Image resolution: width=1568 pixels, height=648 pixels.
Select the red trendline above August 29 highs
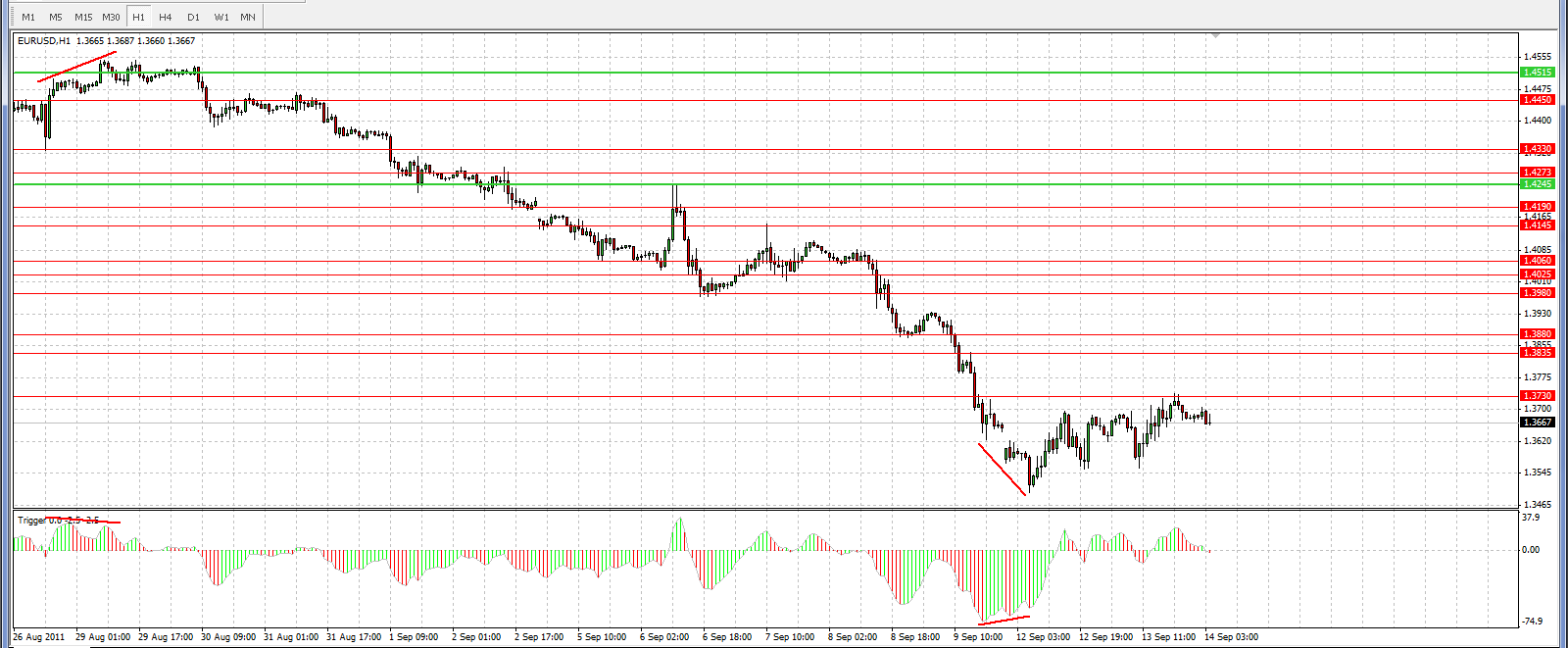(77, 66)
